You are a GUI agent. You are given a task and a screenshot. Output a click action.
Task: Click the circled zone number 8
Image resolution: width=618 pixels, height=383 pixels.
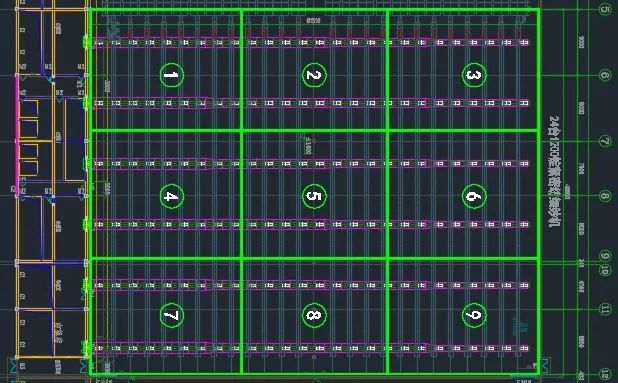[x=314, y=315]
